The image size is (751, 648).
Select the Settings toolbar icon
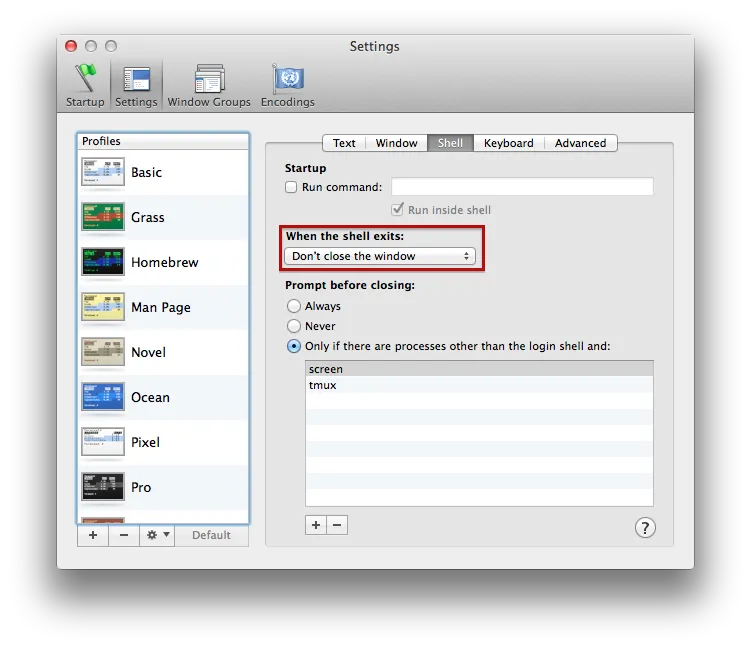coord(136,86)
